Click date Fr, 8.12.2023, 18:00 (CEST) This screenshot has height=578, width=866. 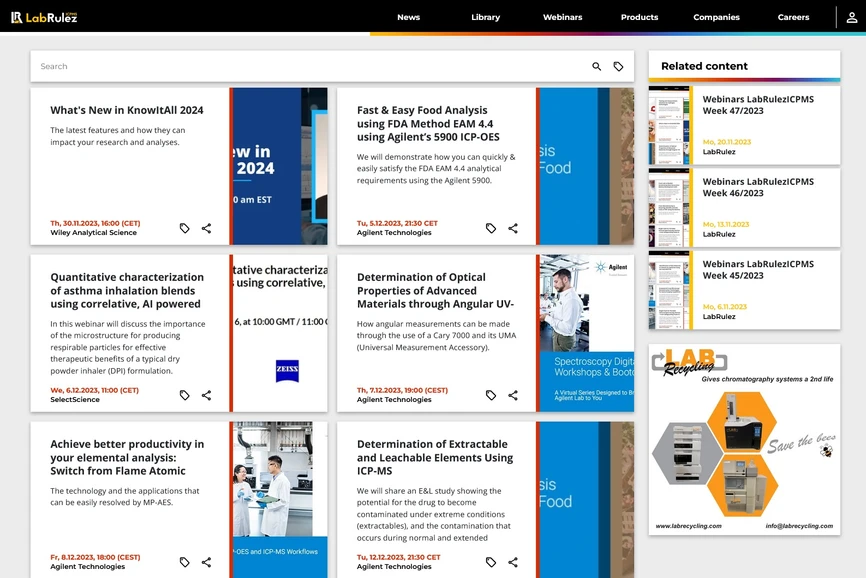[x=95, y=557]
